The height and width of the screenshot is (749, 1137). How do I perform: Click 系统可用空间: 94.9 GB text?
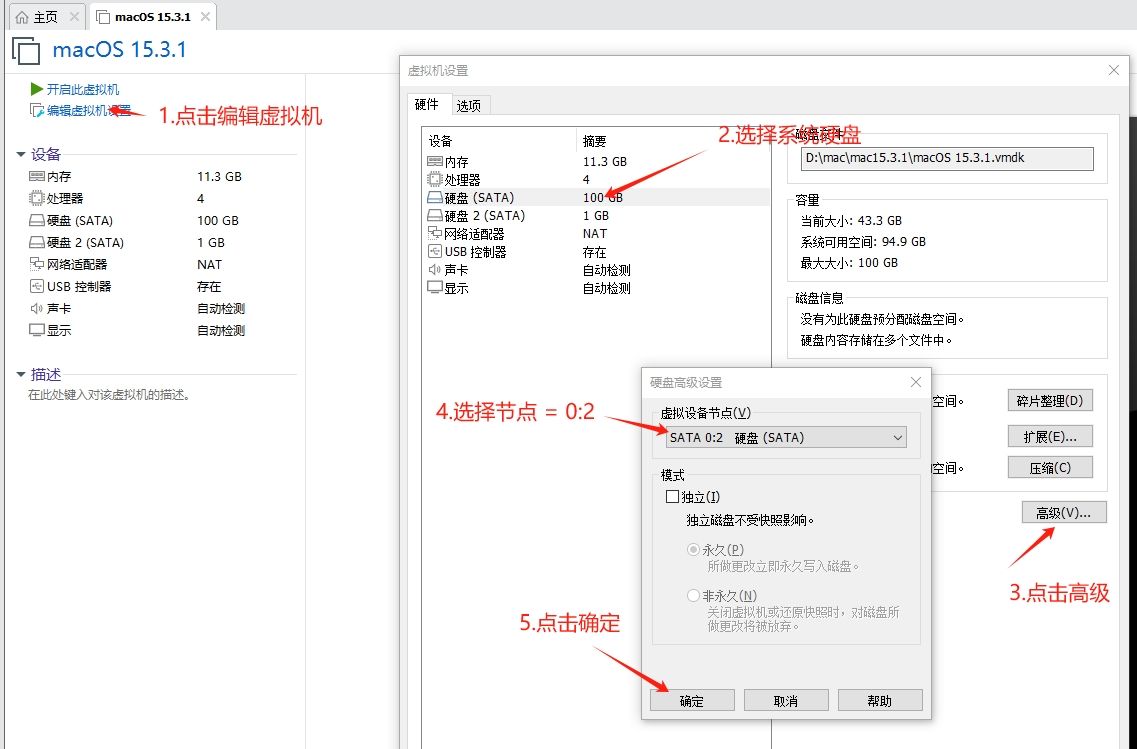(863, 241)
